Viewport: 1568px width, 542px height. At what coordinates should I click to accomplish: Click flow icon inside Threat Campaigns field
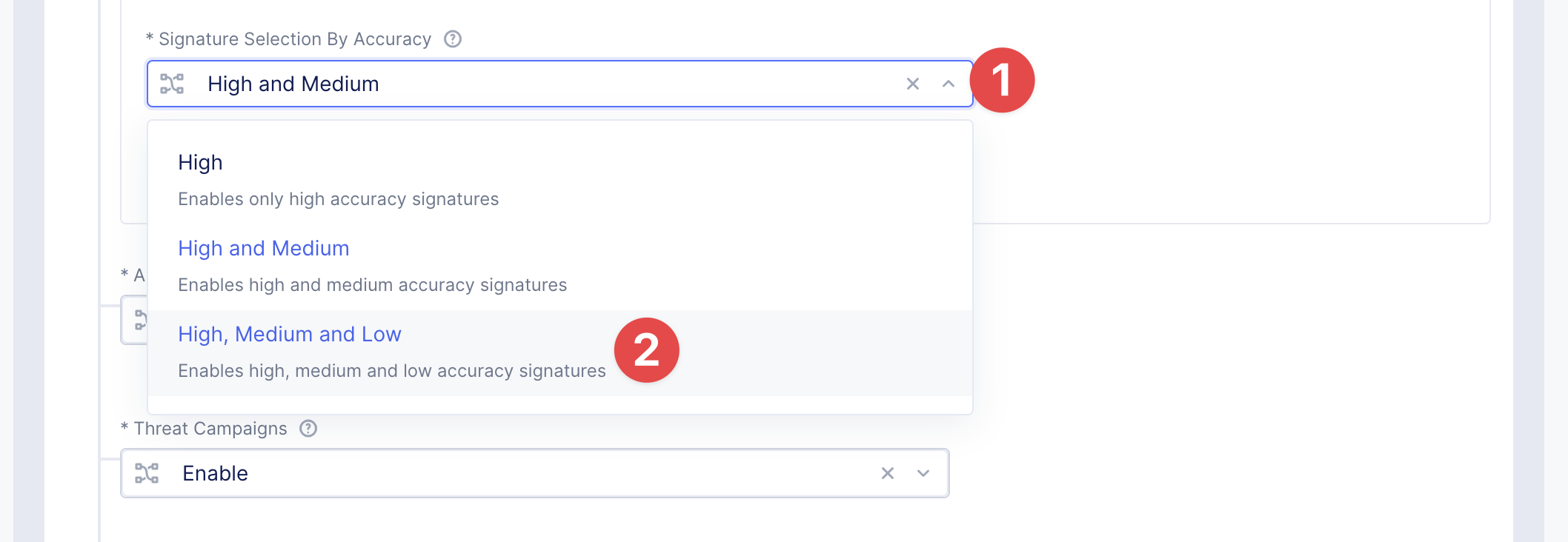(x=147, y=473)
